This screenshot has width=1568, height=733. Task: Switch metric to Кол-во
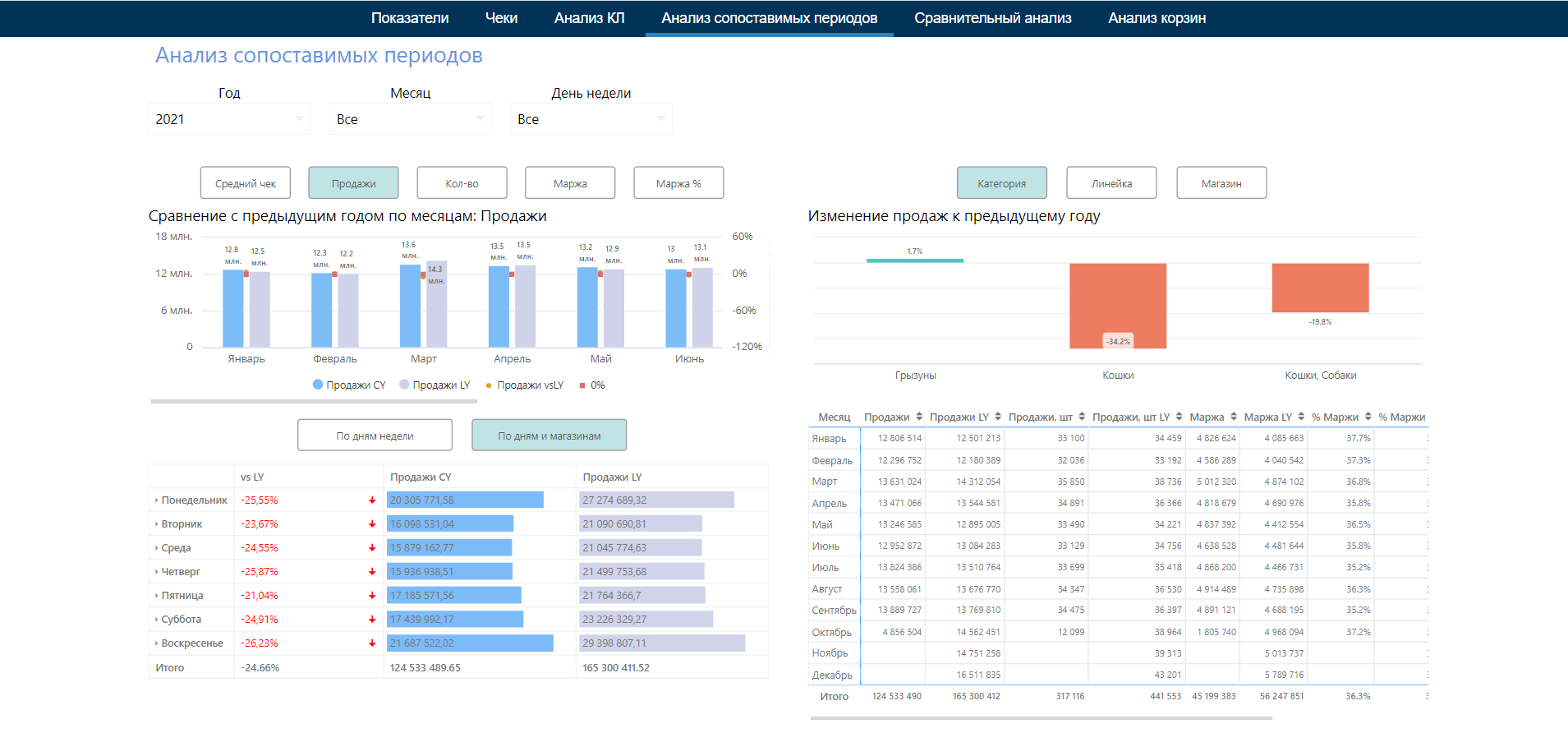point(462,182)
